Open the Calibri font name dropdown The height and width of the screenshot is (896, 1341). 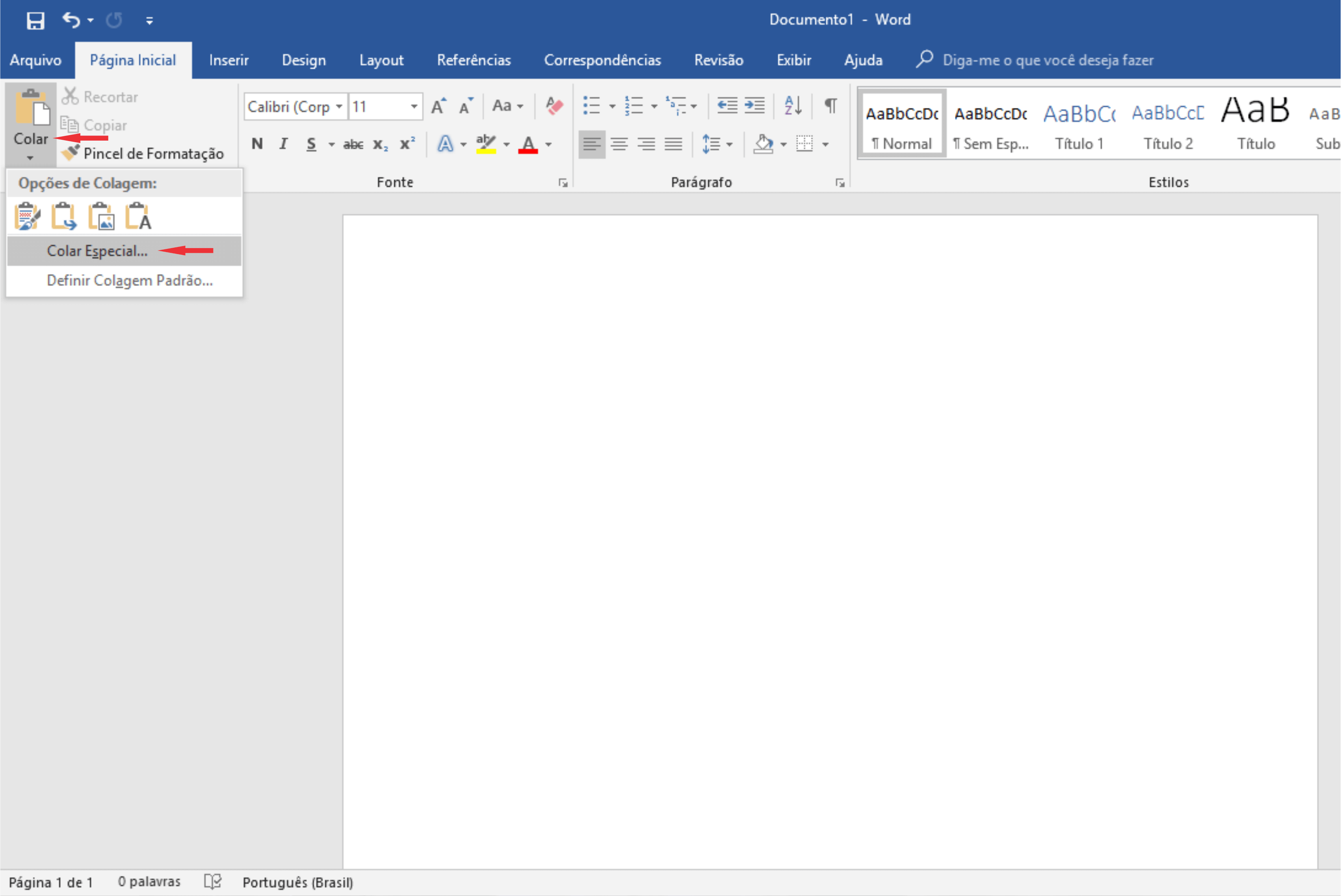pos(339,107)
